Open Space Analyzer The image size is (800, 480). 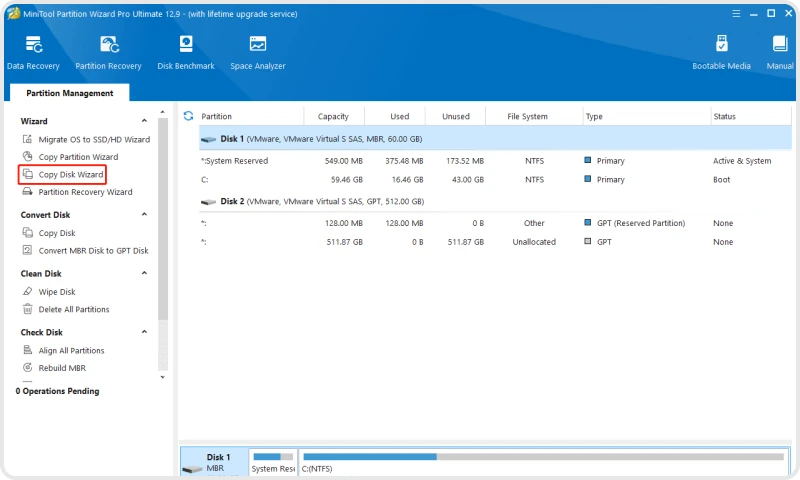pyautogui.click(x=258, y=53)
